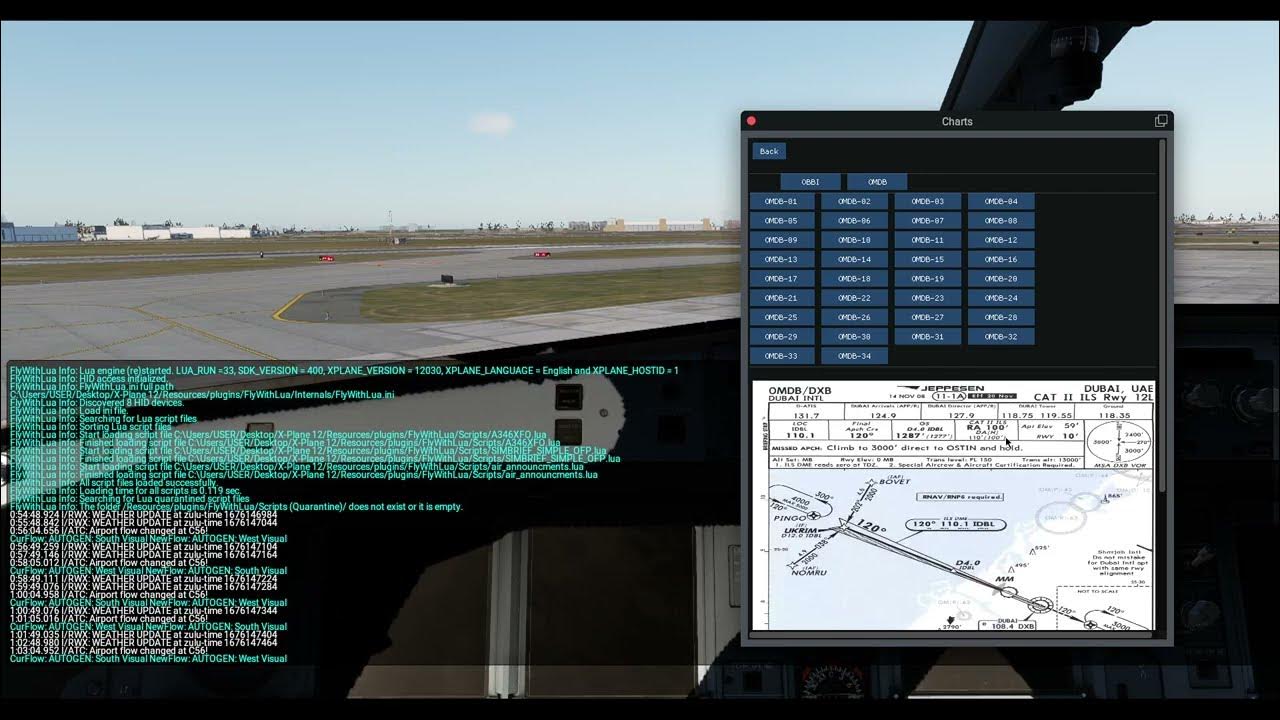
Task: Click the Charts window title bar
Action: (957, 121)
